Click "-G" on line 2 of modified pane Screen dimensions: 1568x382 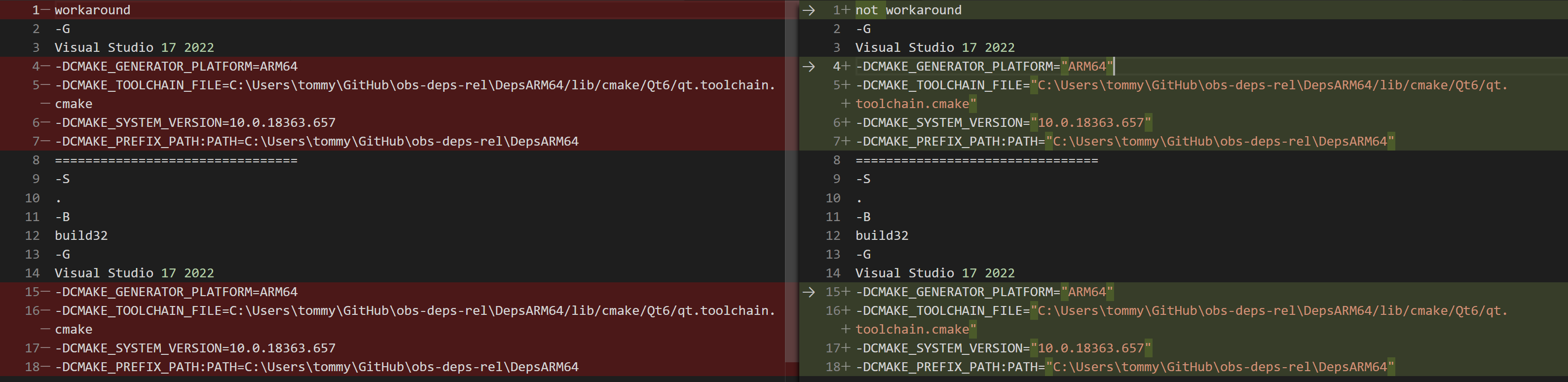point(863,29)
